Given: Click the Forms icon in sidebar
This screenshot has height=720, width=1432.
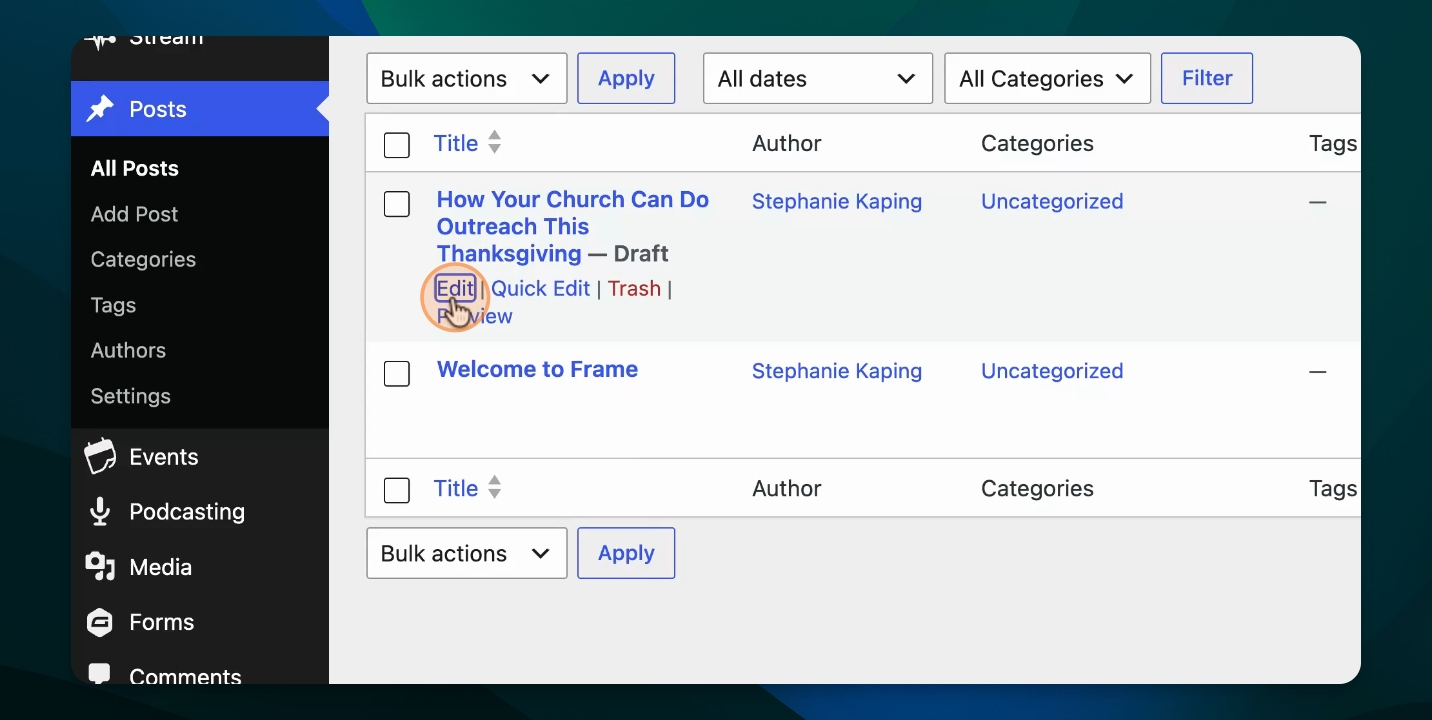Looking at the screenshot, I should coord(100,622).
